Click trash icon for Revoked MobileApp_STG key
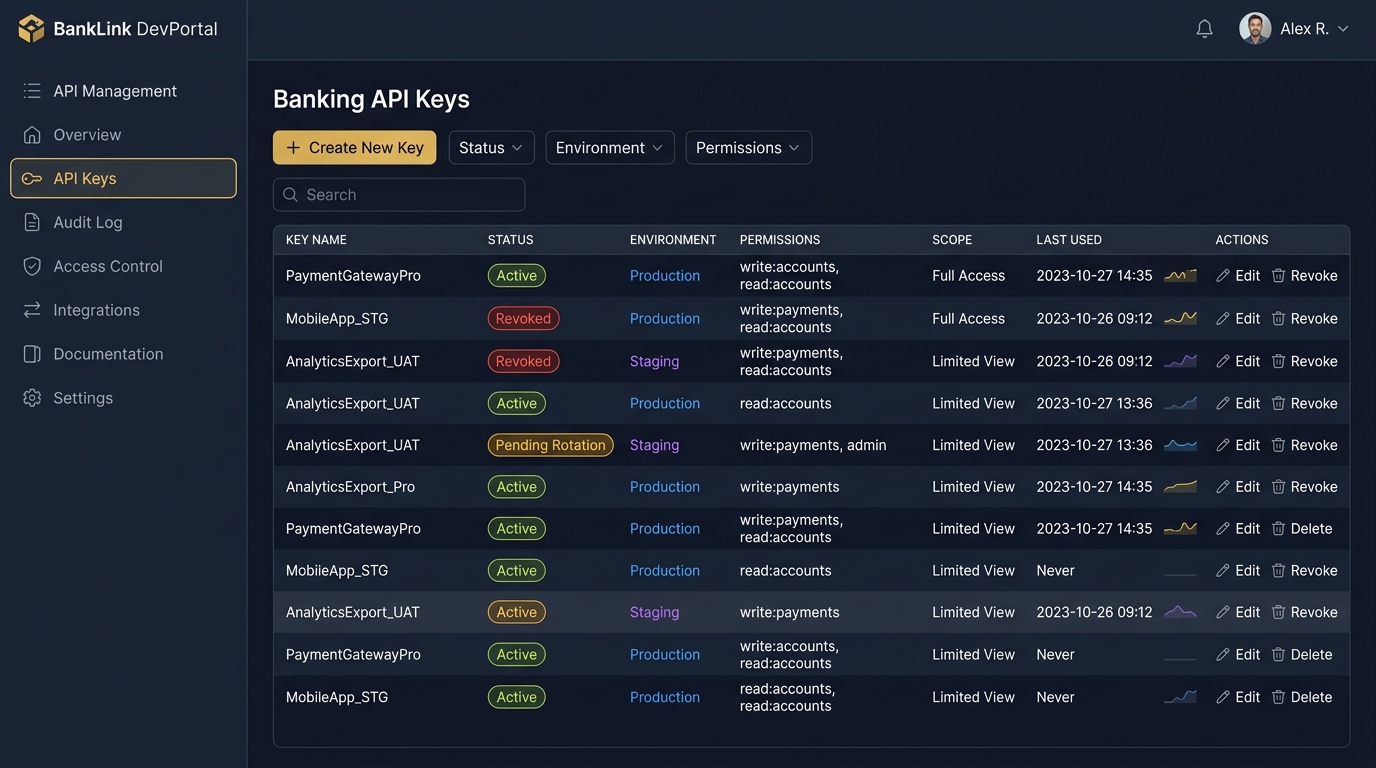 pyautogui.click(x=1278, y=319)
